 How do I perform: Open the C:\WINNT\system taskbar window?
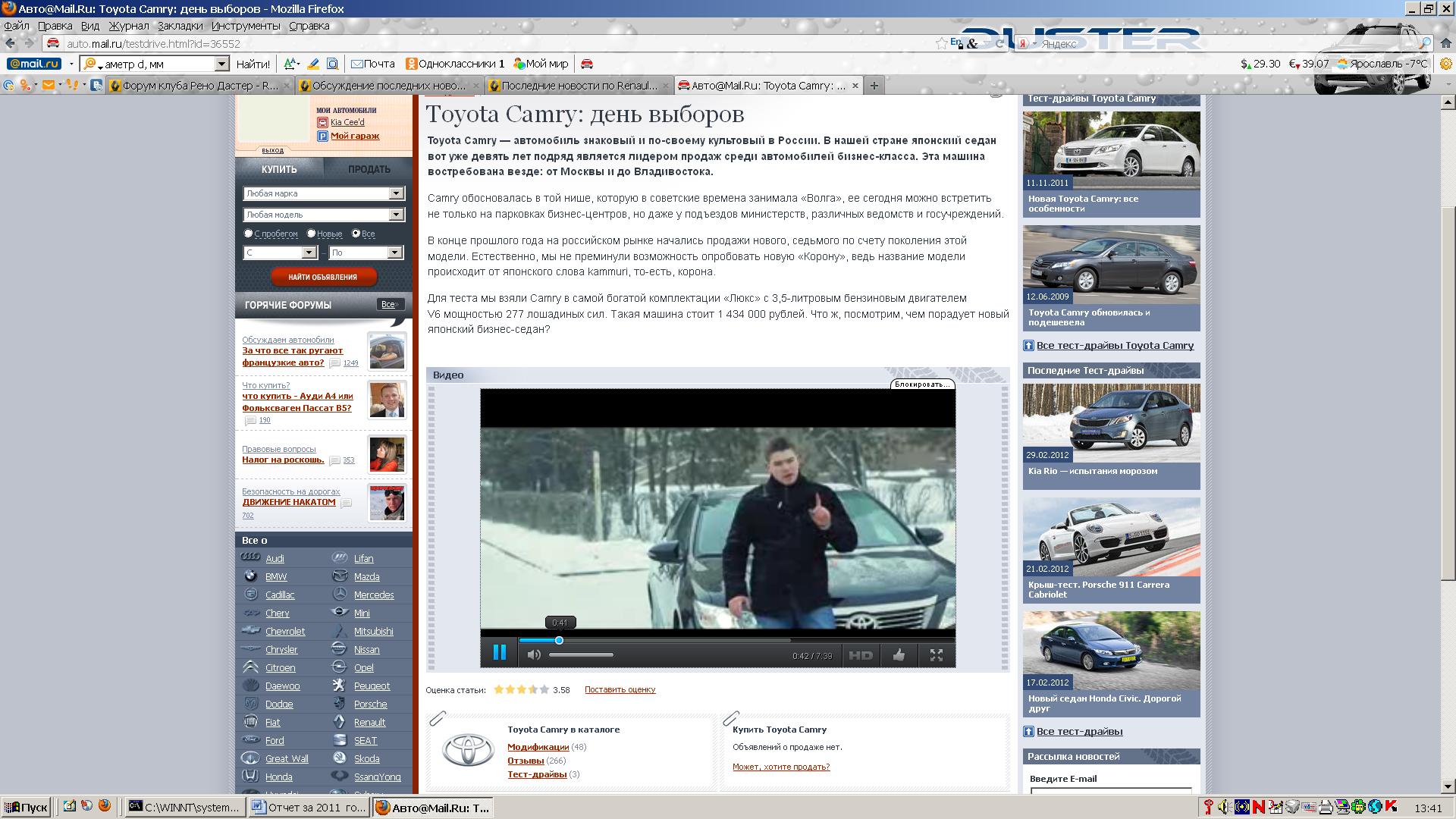click(184, 808)
